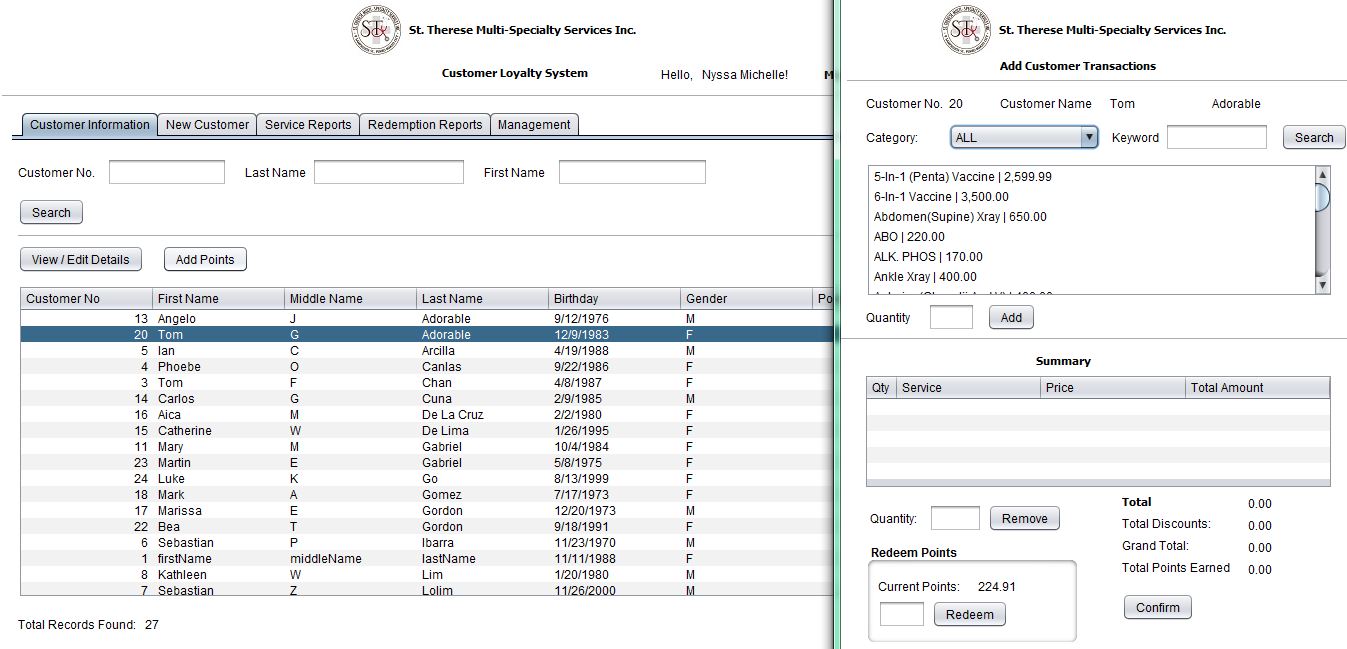This screenshot has height=649, width=1347.
Task: Select 'Abdomen(Supine) Xray | 650.00' service
Action: pyautogui.click(x=1091, y=217)
